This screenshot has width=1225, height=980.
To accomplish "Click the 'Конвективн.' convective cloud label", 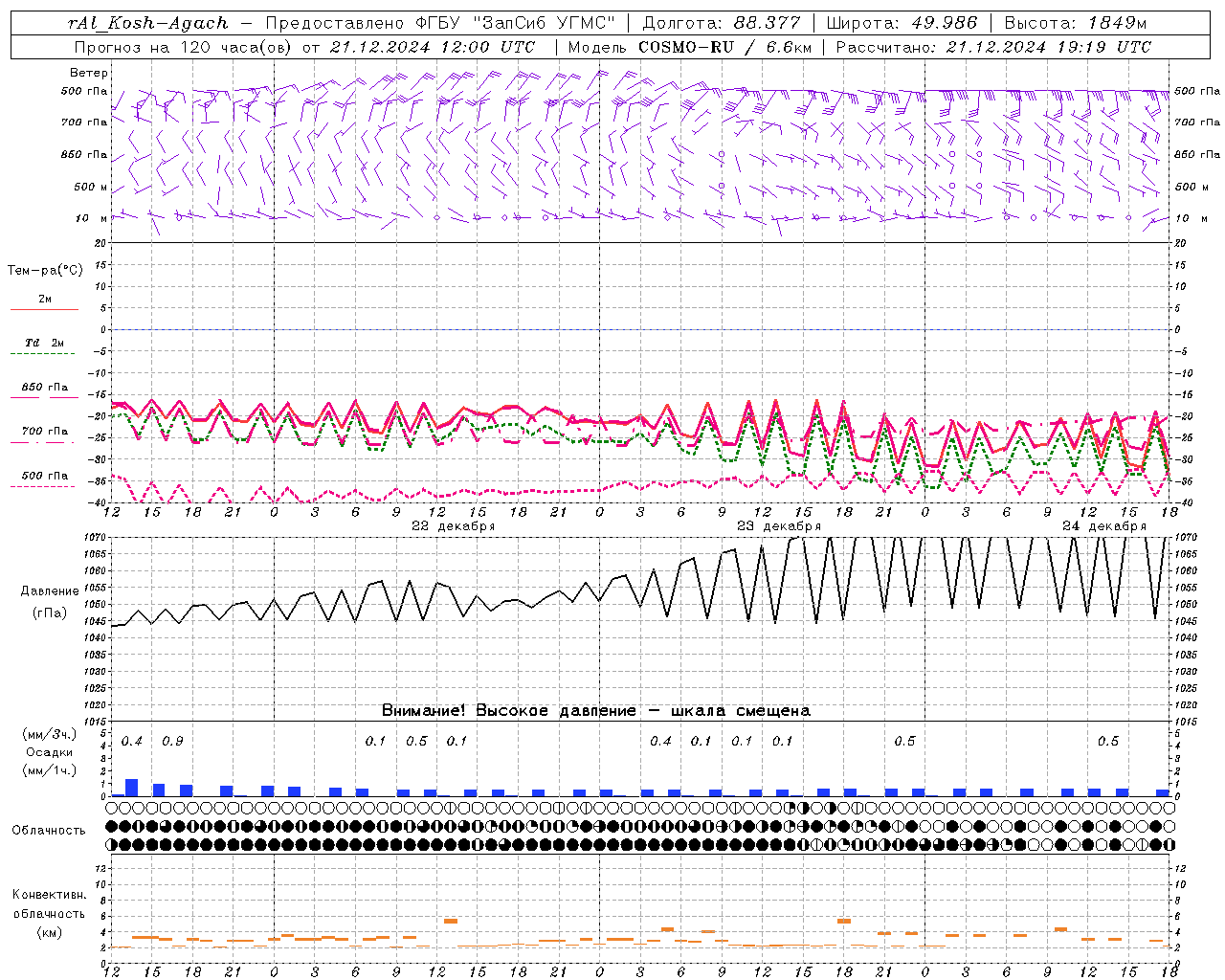I will point(49,895).
